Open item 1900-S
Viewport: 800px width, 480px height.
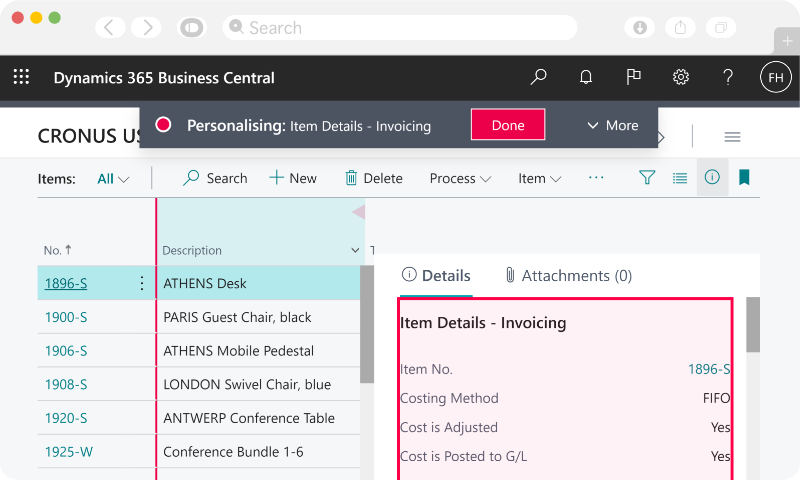(66, 317)
